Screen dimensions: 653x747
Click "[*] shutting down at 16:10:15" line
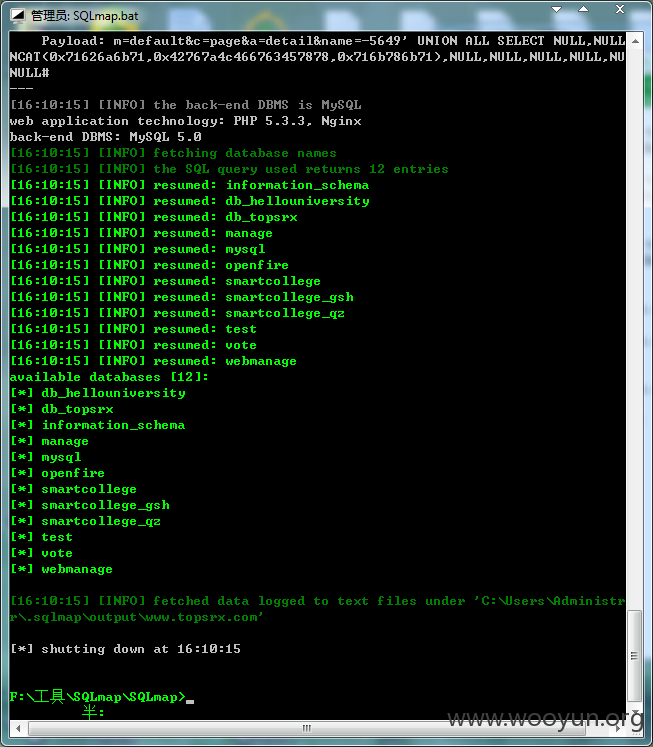126,649
